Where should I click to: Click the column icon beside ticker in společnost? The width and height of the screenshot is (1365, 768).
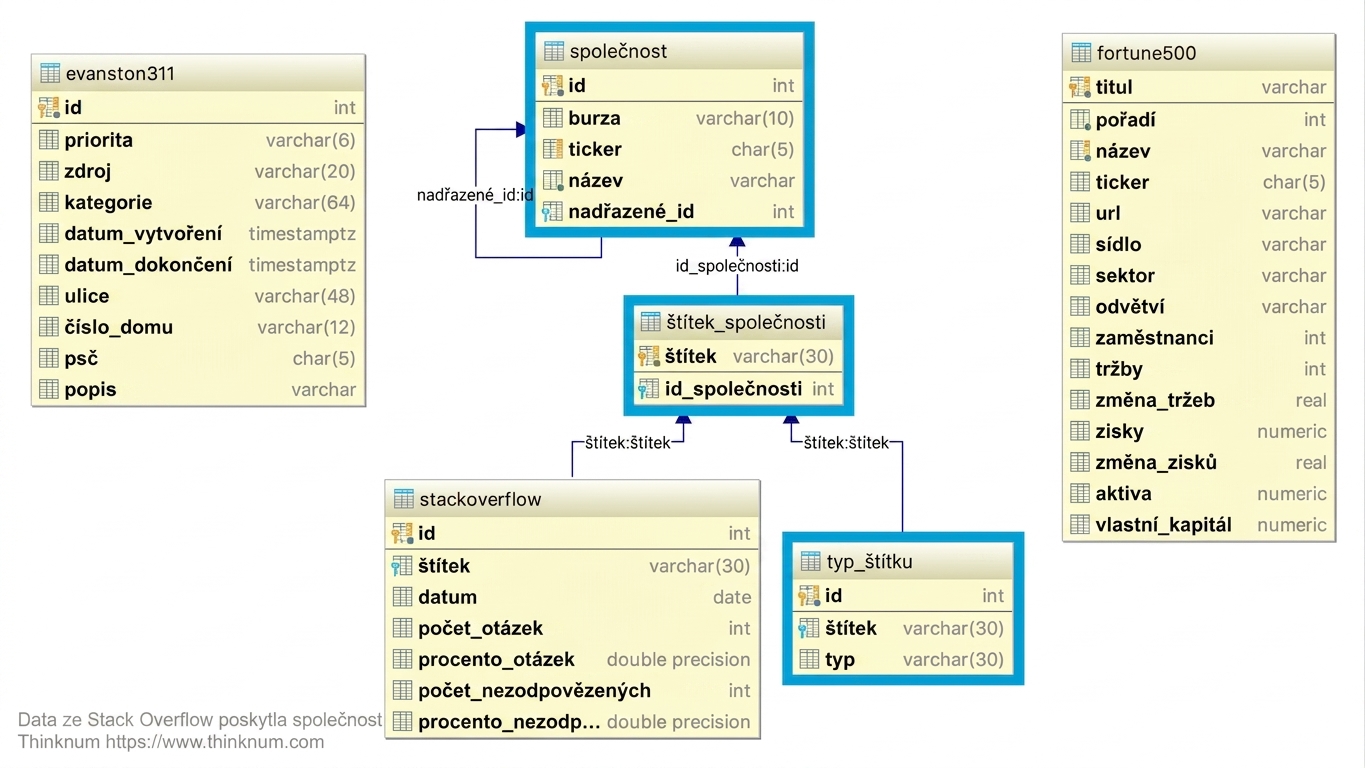[x=553, y=150]
